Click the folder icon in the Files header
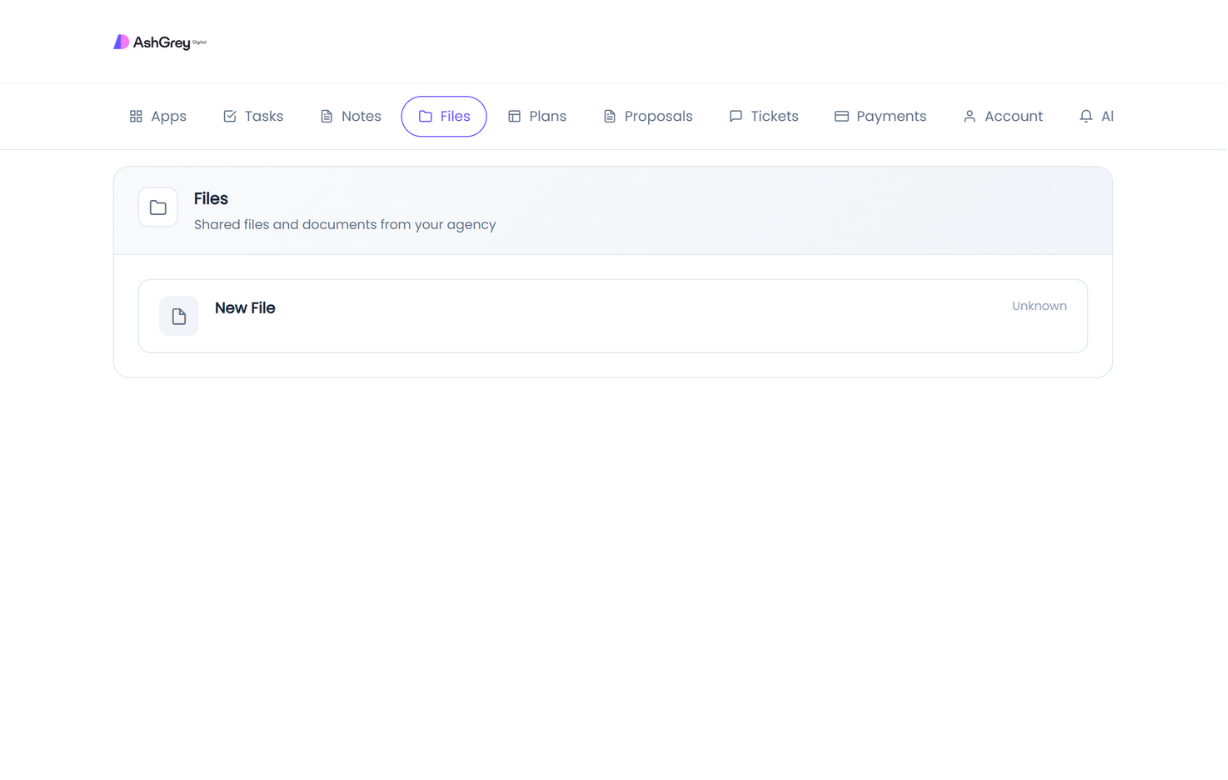This screenshot has height=780, width=1228. [x=158, y=208]
